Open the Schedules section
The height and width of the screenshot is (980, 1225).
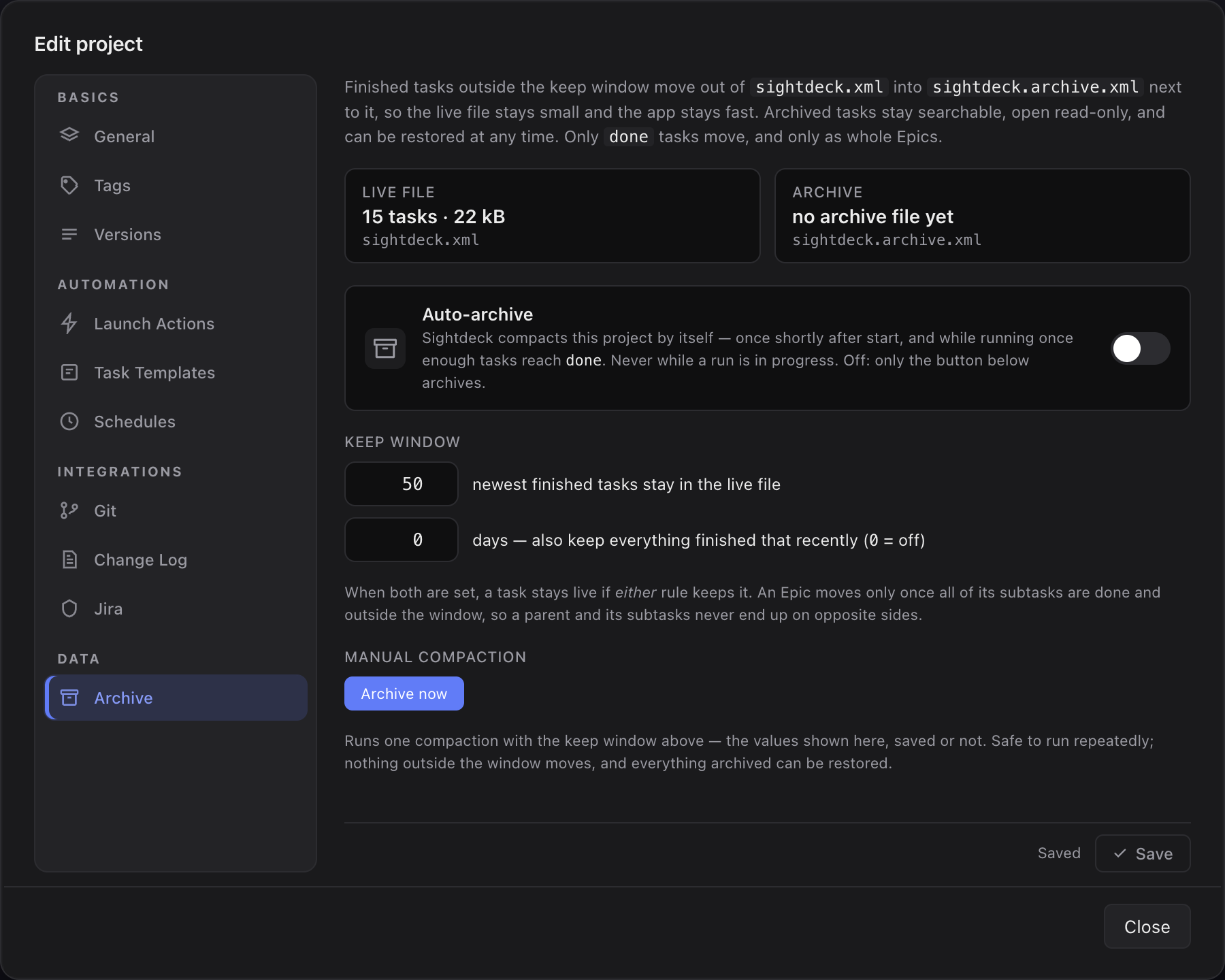176,421
